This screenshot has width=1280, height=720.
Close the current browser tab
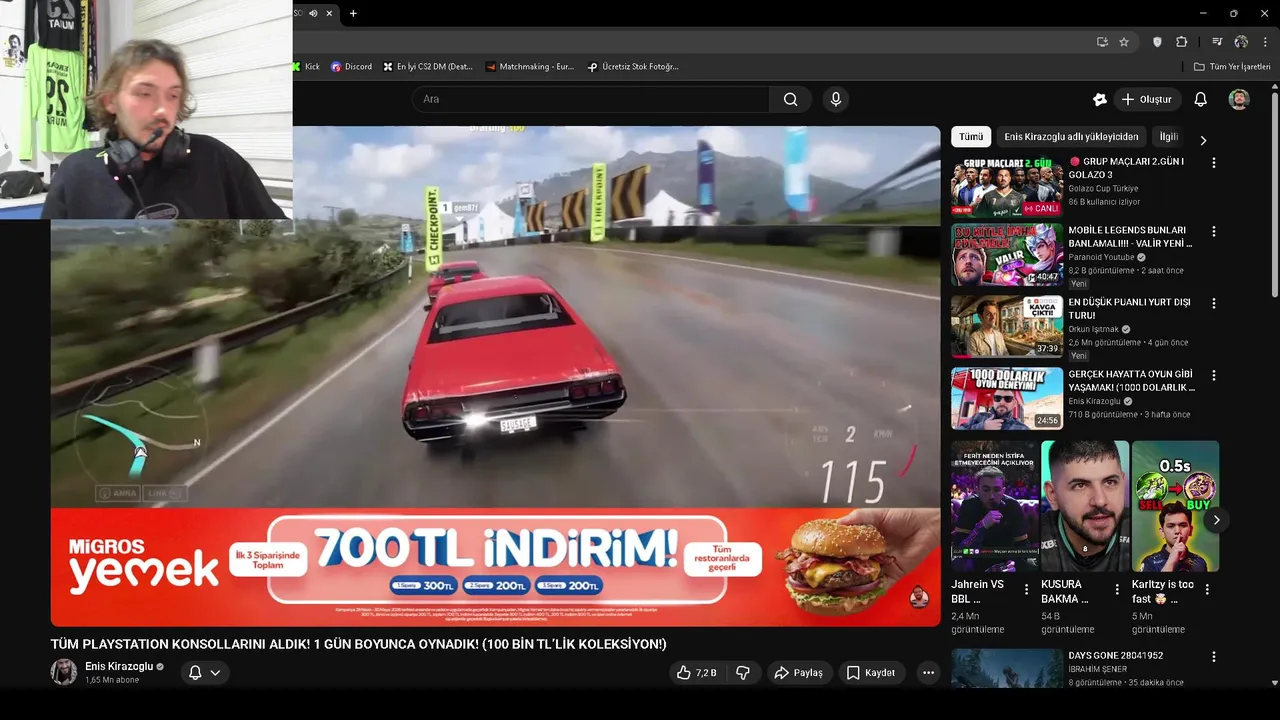[x=329, y=13]
